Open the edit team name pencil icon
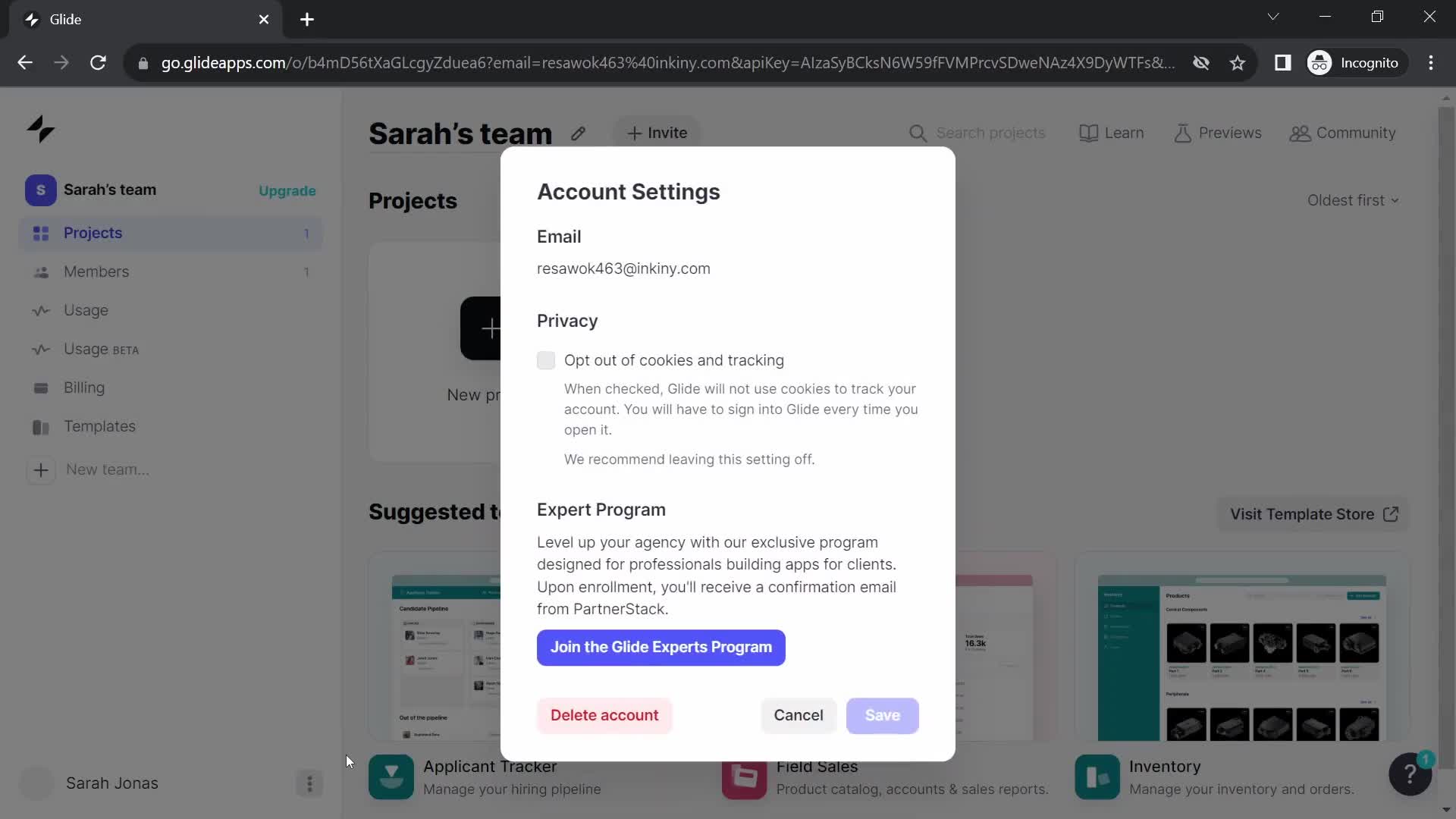Screen dimensions: 1456x819 [578, 133]
